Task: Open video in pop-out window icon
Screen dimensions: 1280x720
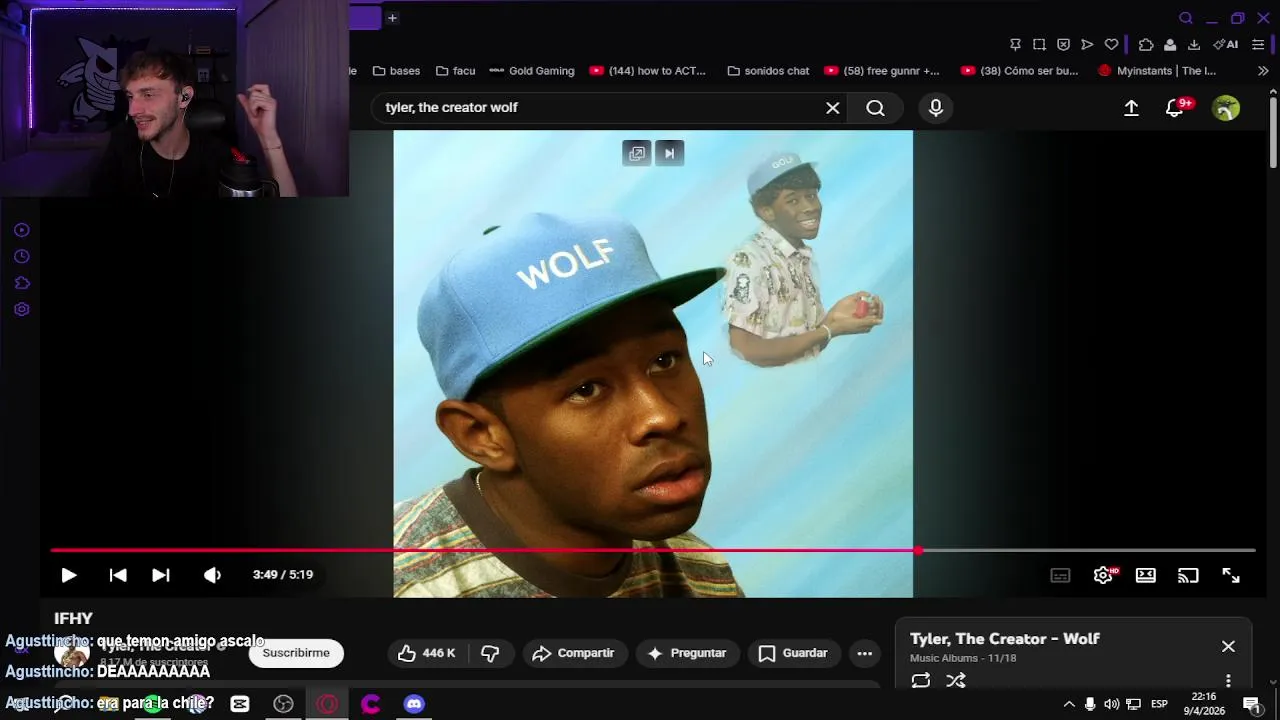Action: click(x=637, y=153)
